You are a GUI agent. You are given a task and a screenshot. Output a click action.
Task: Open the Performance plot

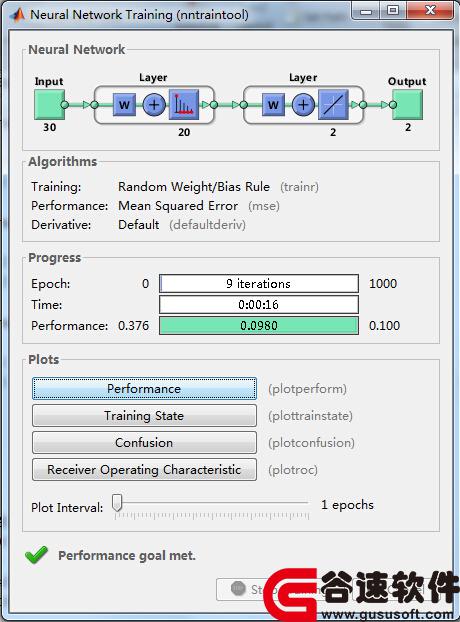point(144,389)
